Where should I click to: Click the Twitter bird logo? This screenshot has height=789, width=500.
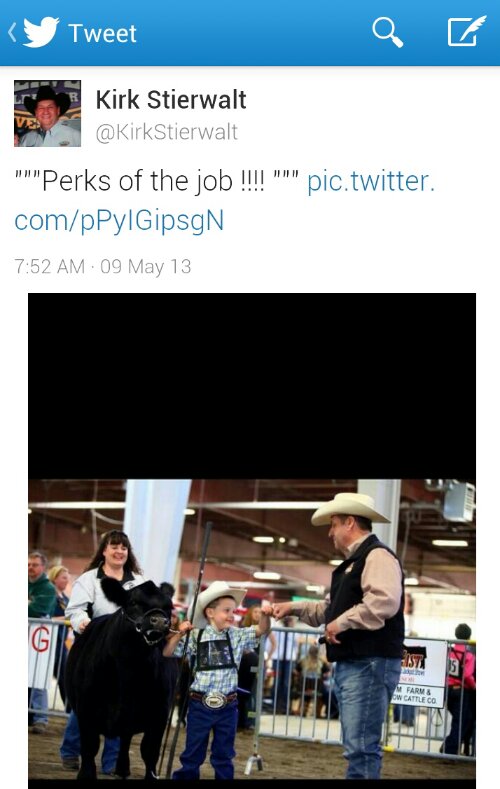pyautogui.click(x=41, y=33)
